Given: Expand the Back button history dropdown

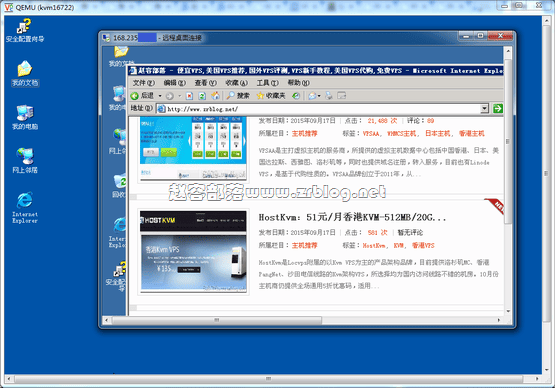Looking at the screenshot, I should point(160,96).
